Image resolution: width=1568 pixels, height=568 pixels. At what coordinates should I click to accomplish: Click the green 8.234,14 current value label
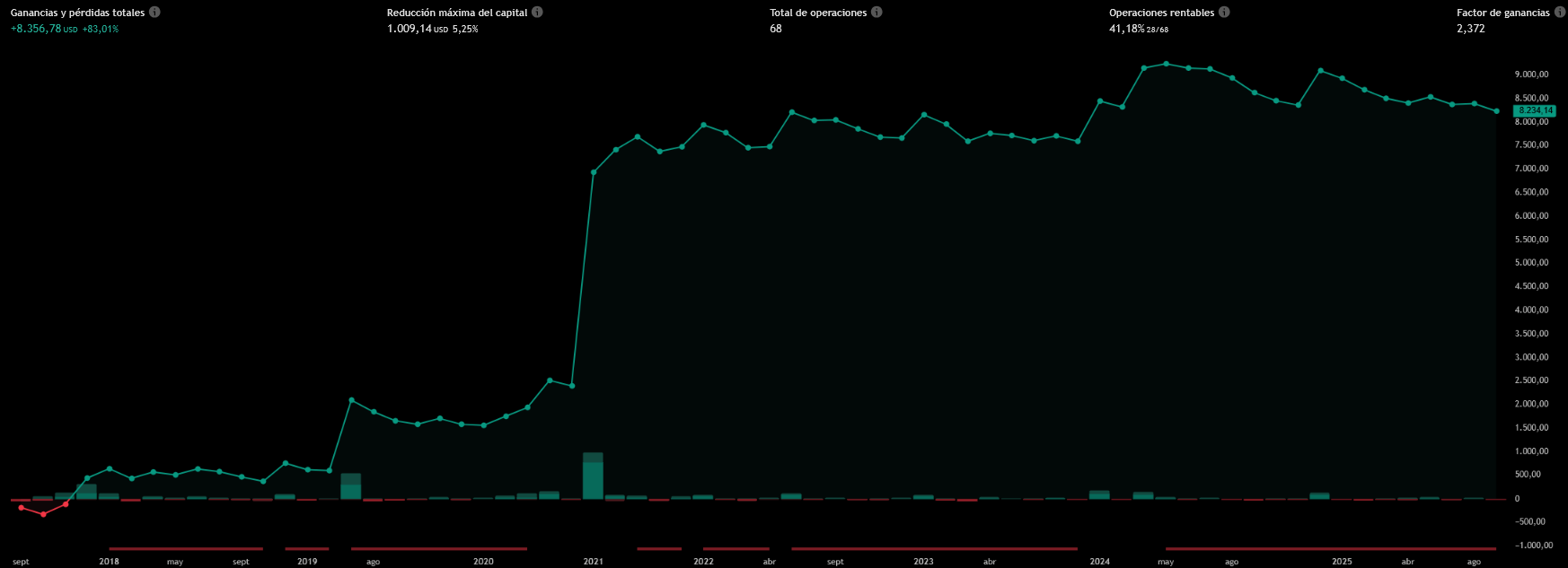pyautogui.click(x=1533, y=110)
